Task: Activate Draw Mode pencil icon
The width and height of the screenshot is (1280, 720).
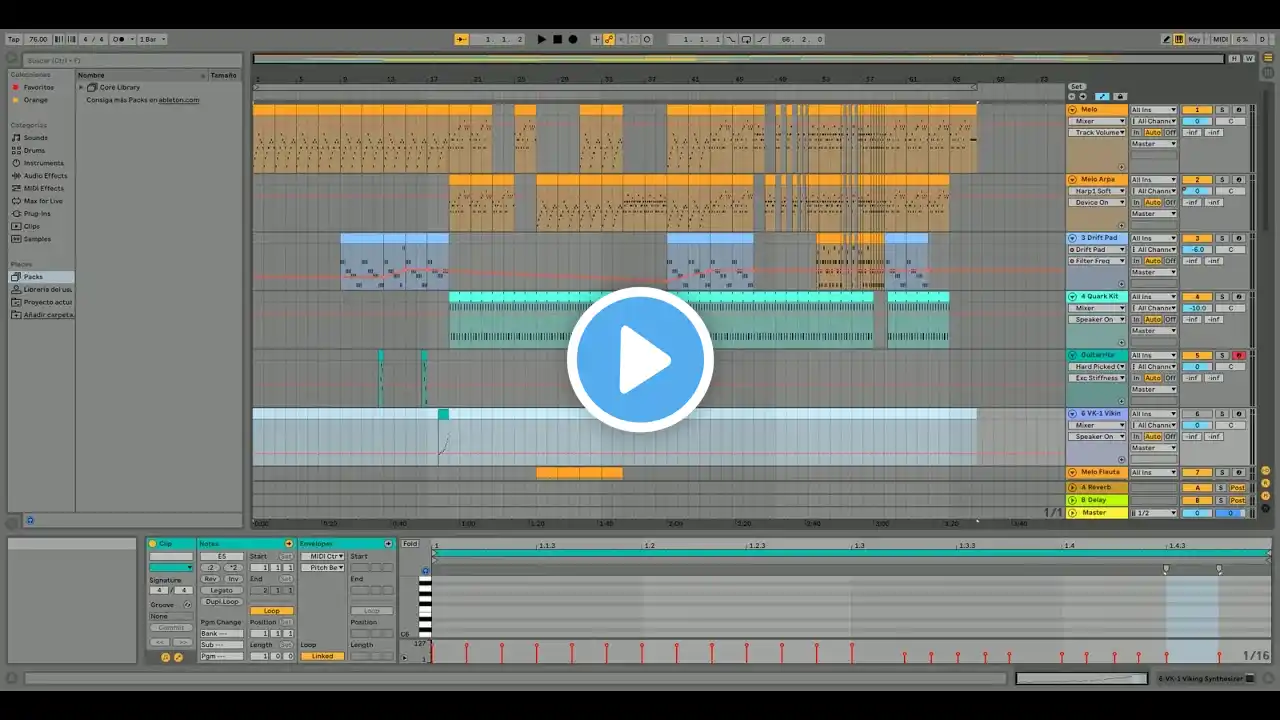Action: (1166, 39)
